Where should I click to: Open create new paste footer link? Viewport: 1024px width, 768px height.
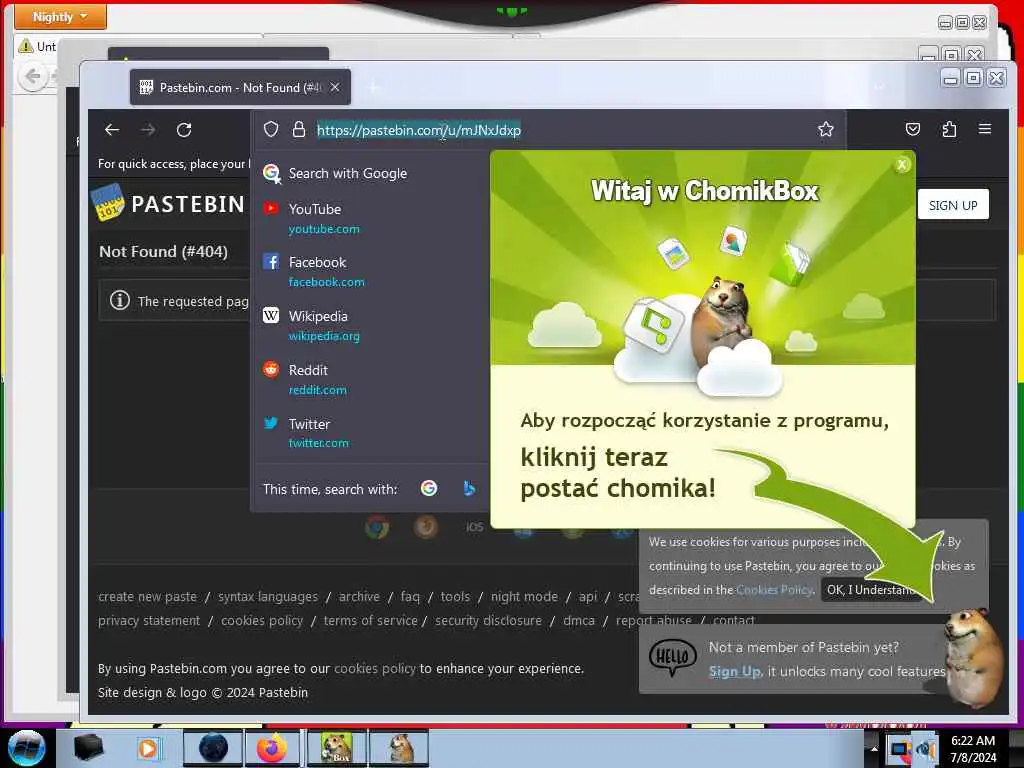point(148,596)
